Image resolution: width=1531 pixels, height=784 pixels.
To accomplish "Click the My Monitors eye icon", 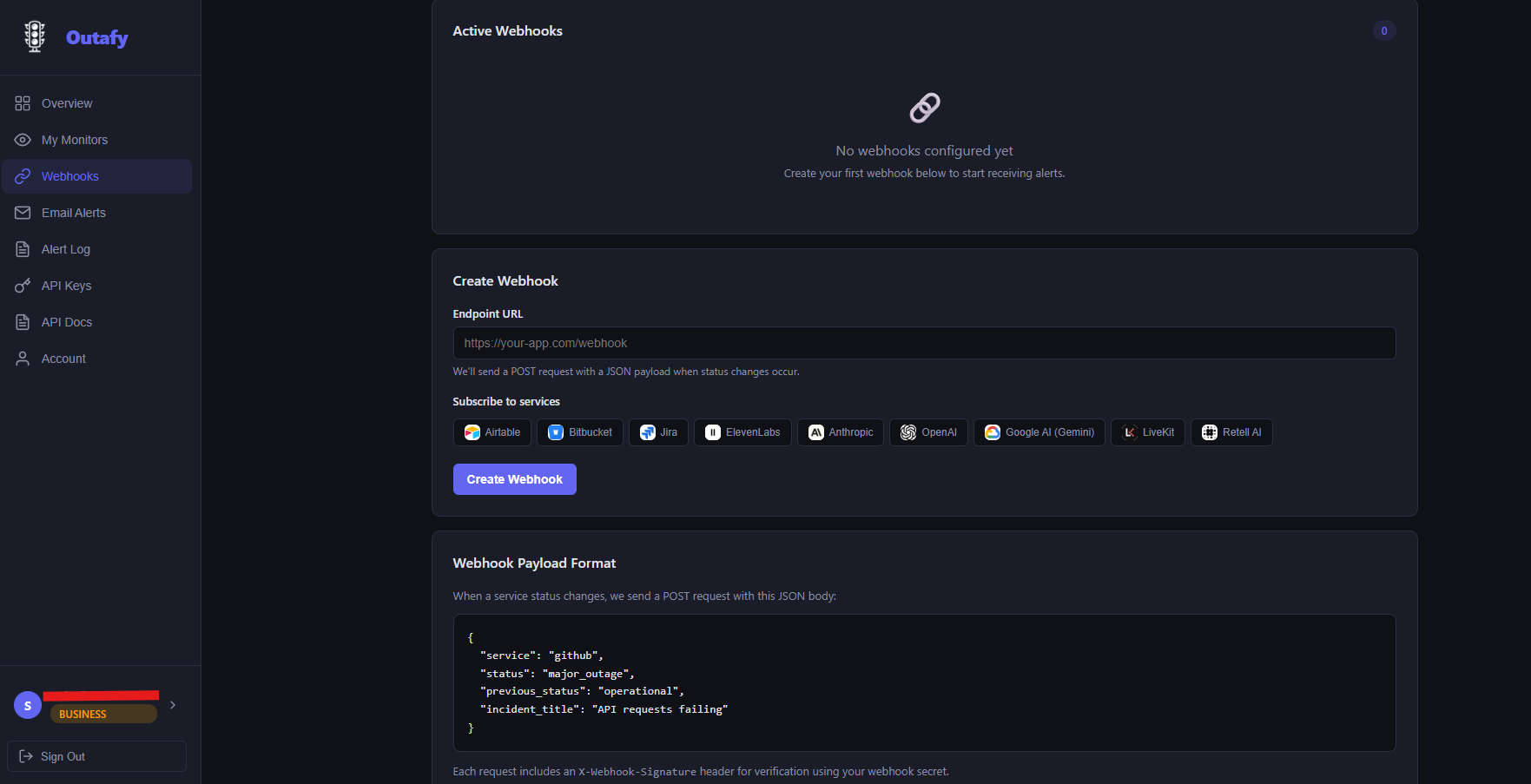I will [23, 140].
